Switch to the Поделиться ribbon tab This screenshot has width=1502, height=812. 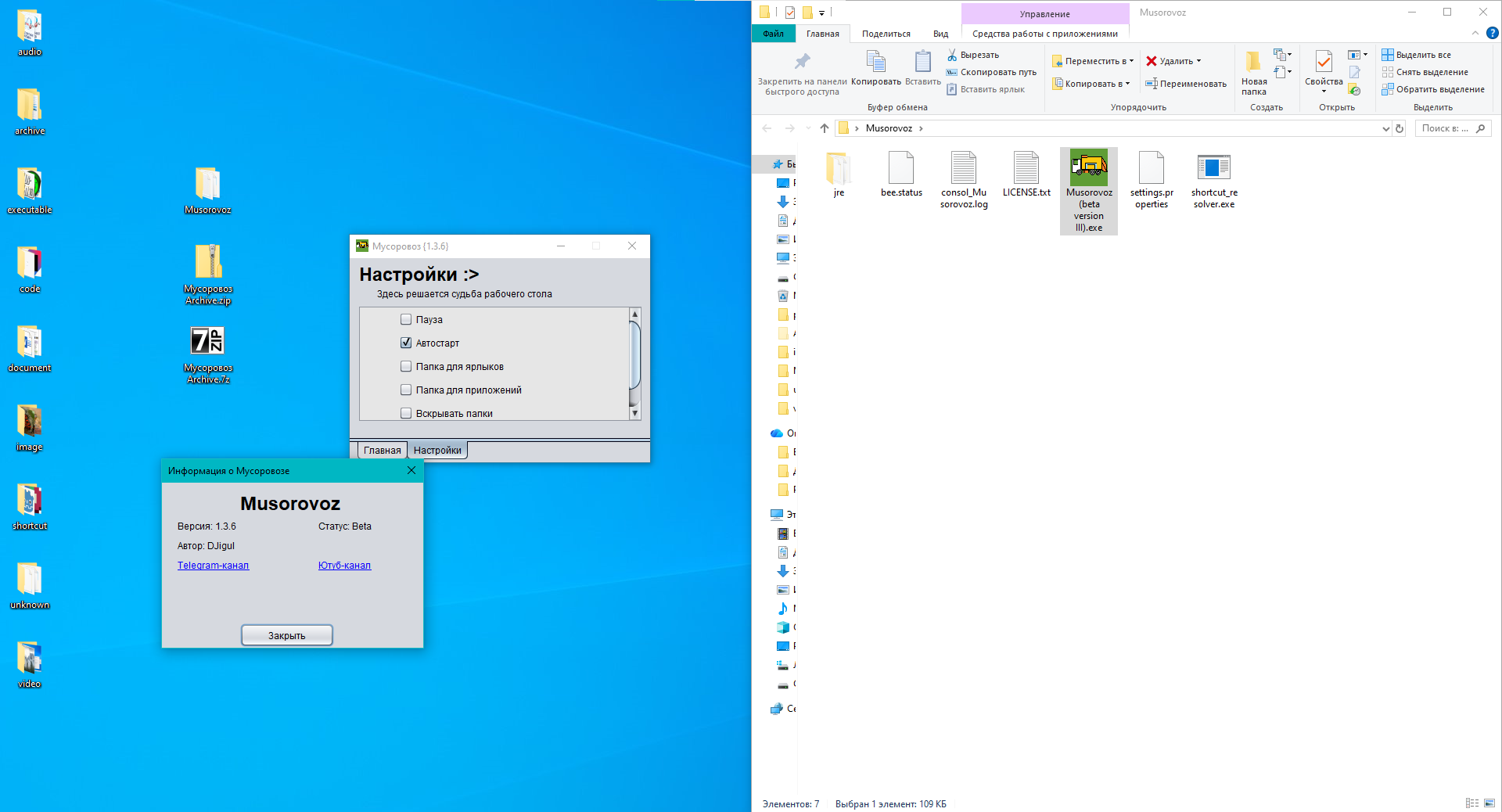(886, 34)
